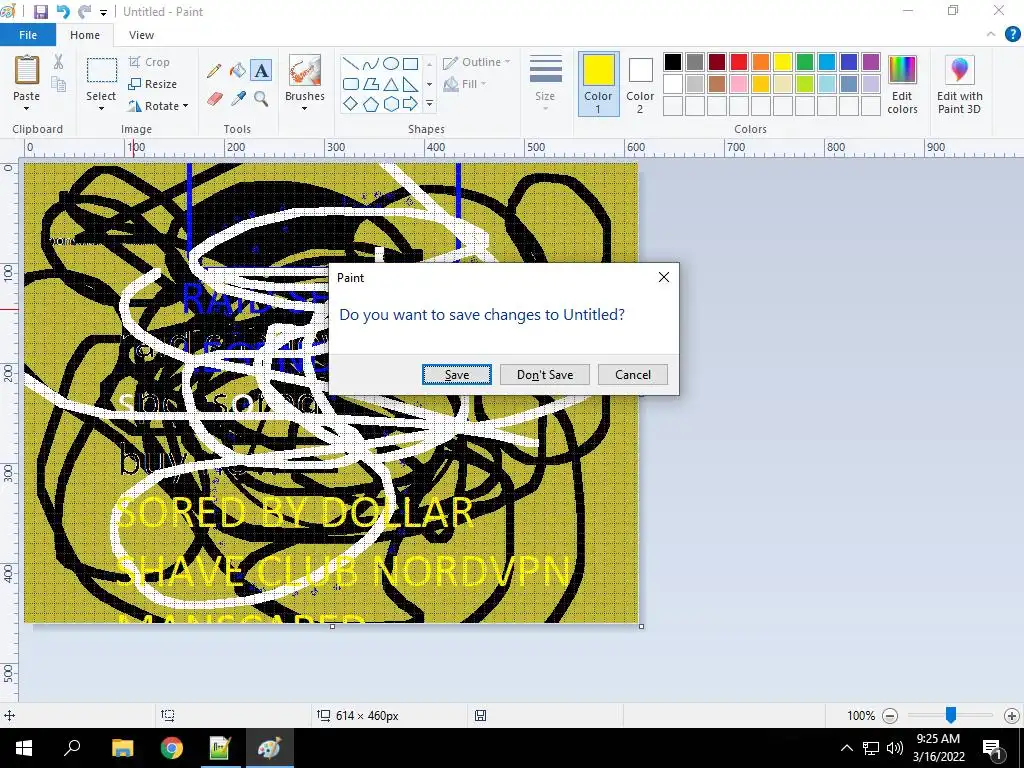
Task: Choose the Hexagon shape
Action: (x=391, y=104)
